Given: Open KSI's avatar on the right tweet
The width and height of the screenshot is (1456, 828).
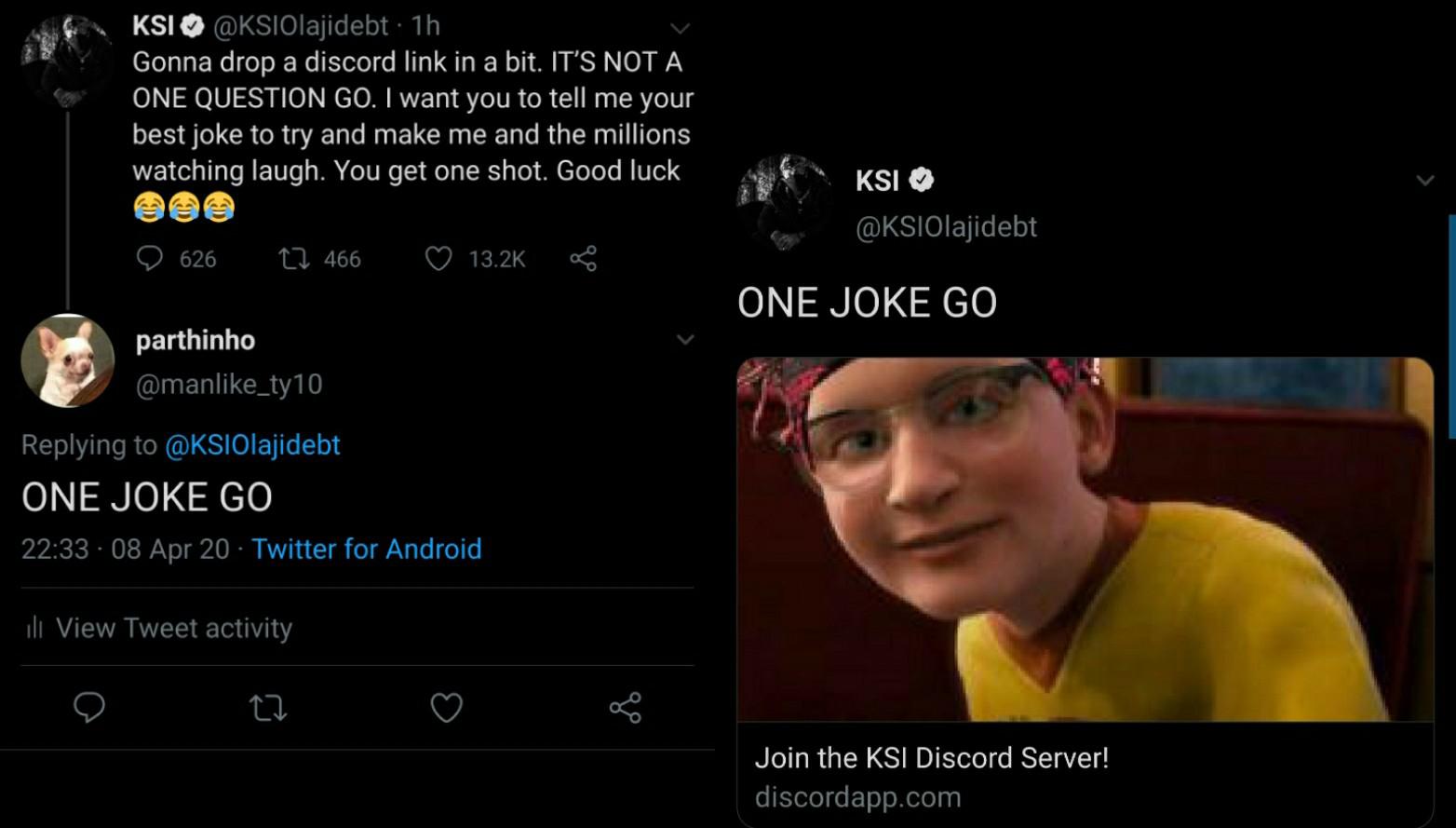Looking at the screenshot, I should click(784, 202).
